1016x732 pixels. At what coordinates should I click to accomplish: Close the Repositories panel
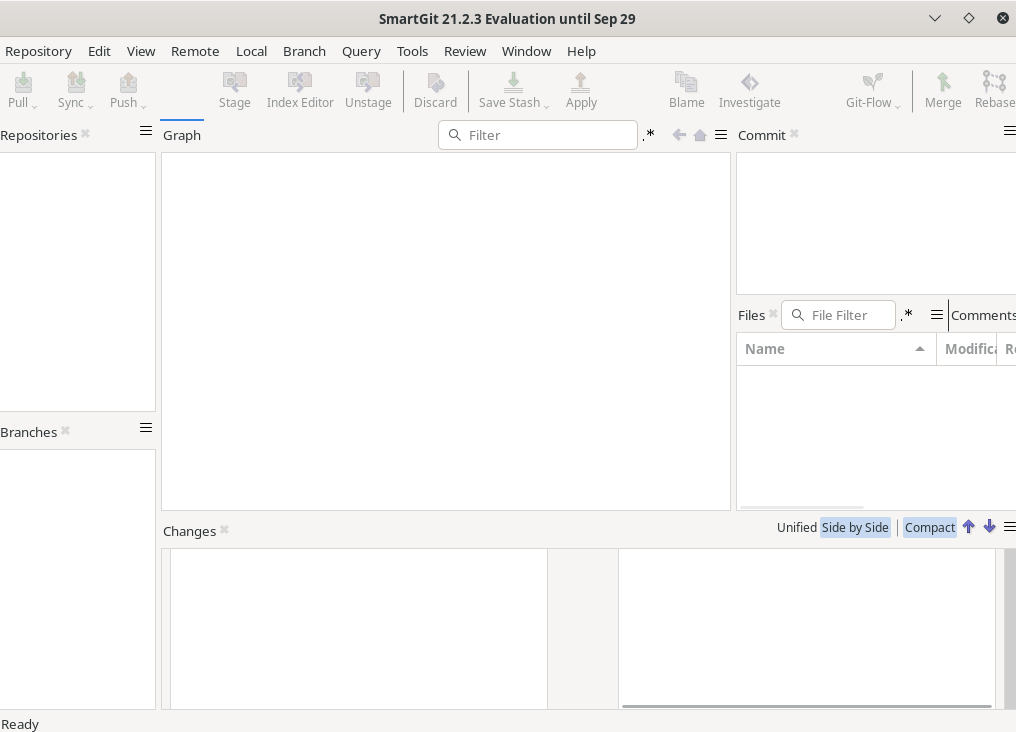tap(85, 134)
